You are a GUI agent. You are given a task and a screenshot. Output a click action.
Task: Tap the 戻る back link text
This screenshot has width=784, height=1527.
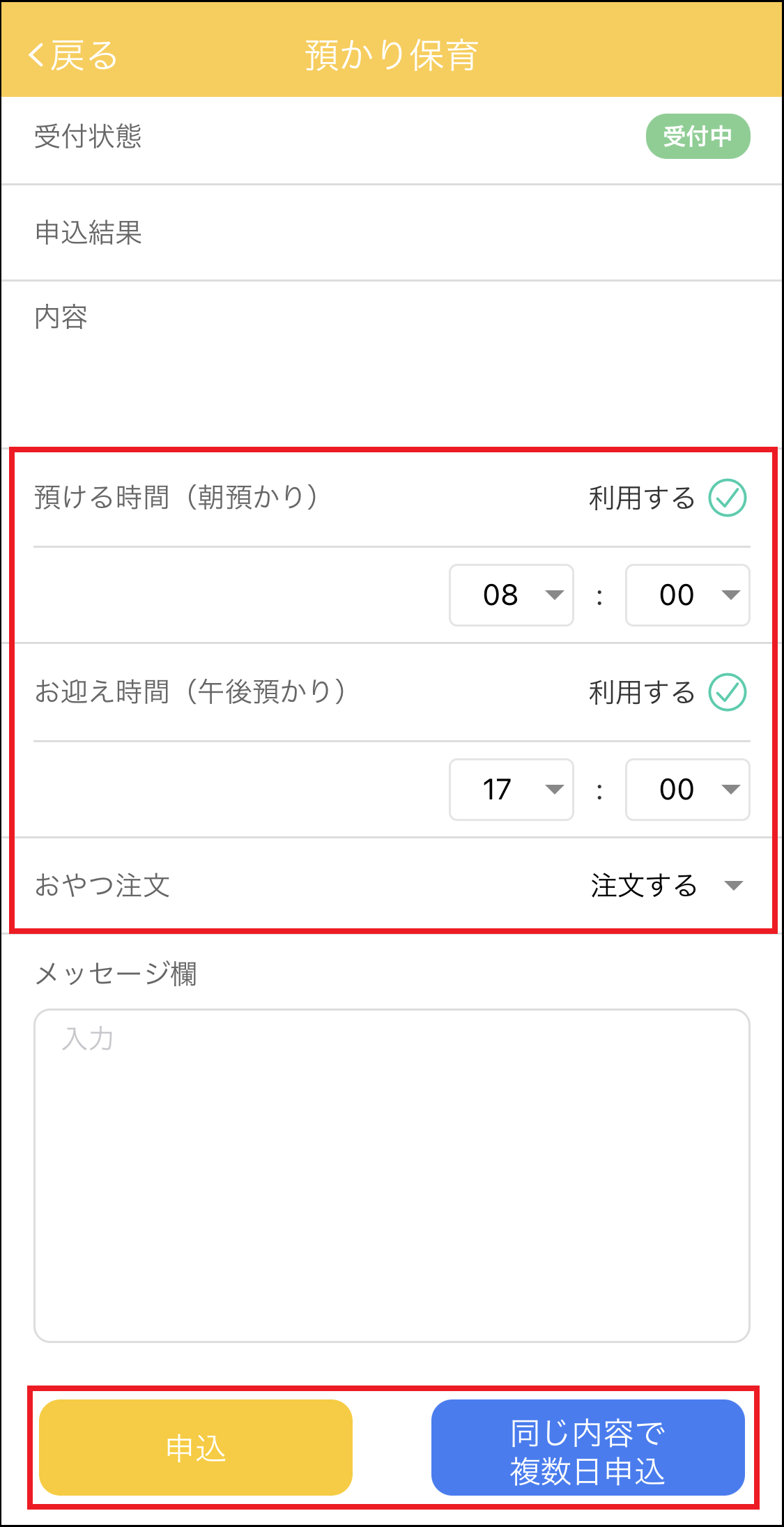(84, 56)
